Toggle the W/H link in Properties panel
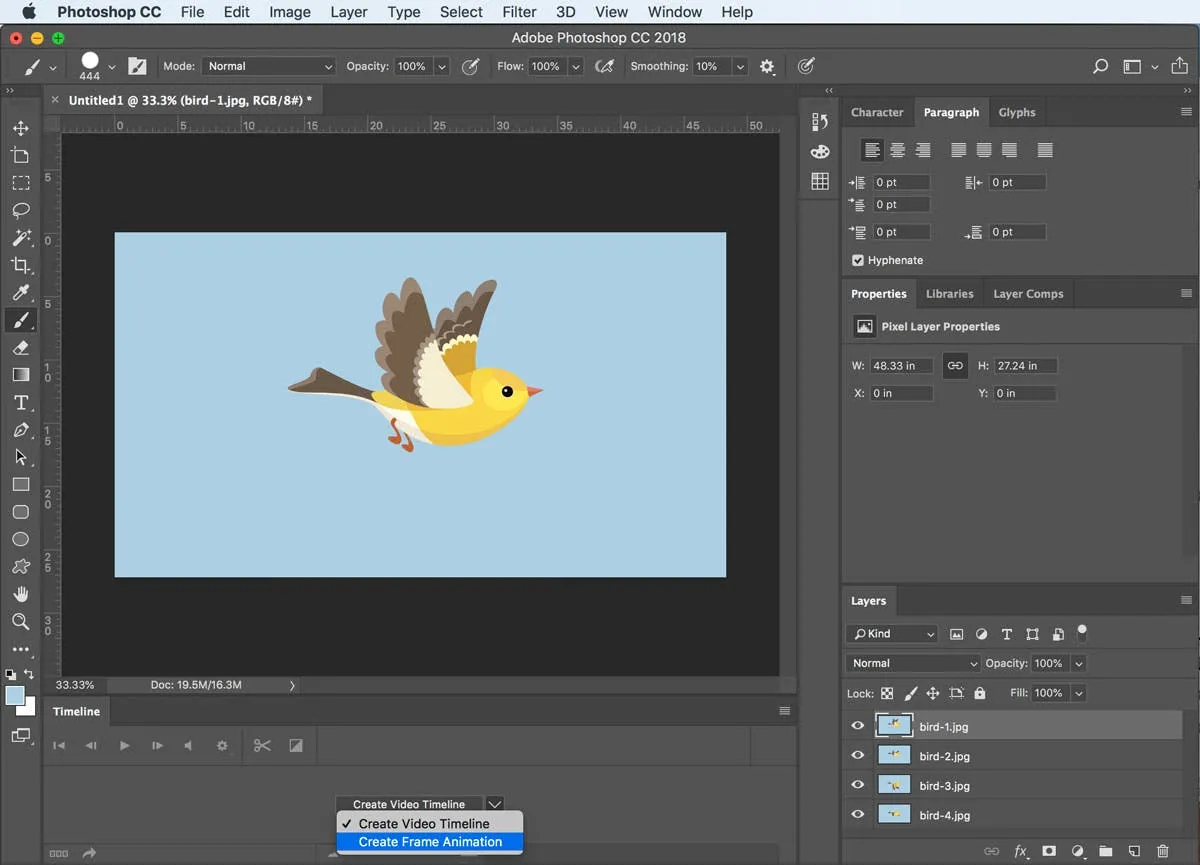Viewport: 1200px width, 865px height. (x=955, y=365)
